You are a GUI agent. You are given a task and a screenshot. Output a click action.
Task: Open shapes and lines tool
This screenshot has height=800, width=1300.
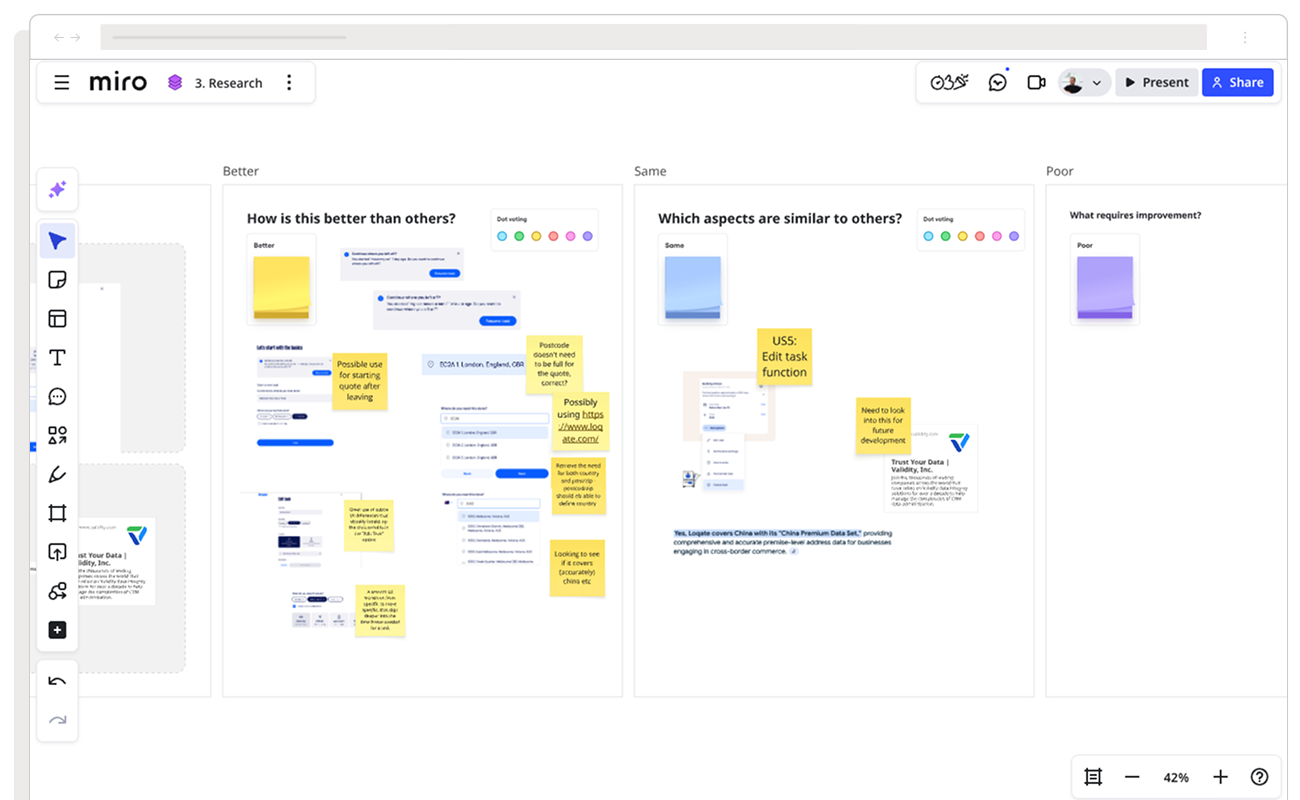coord(57,436)
